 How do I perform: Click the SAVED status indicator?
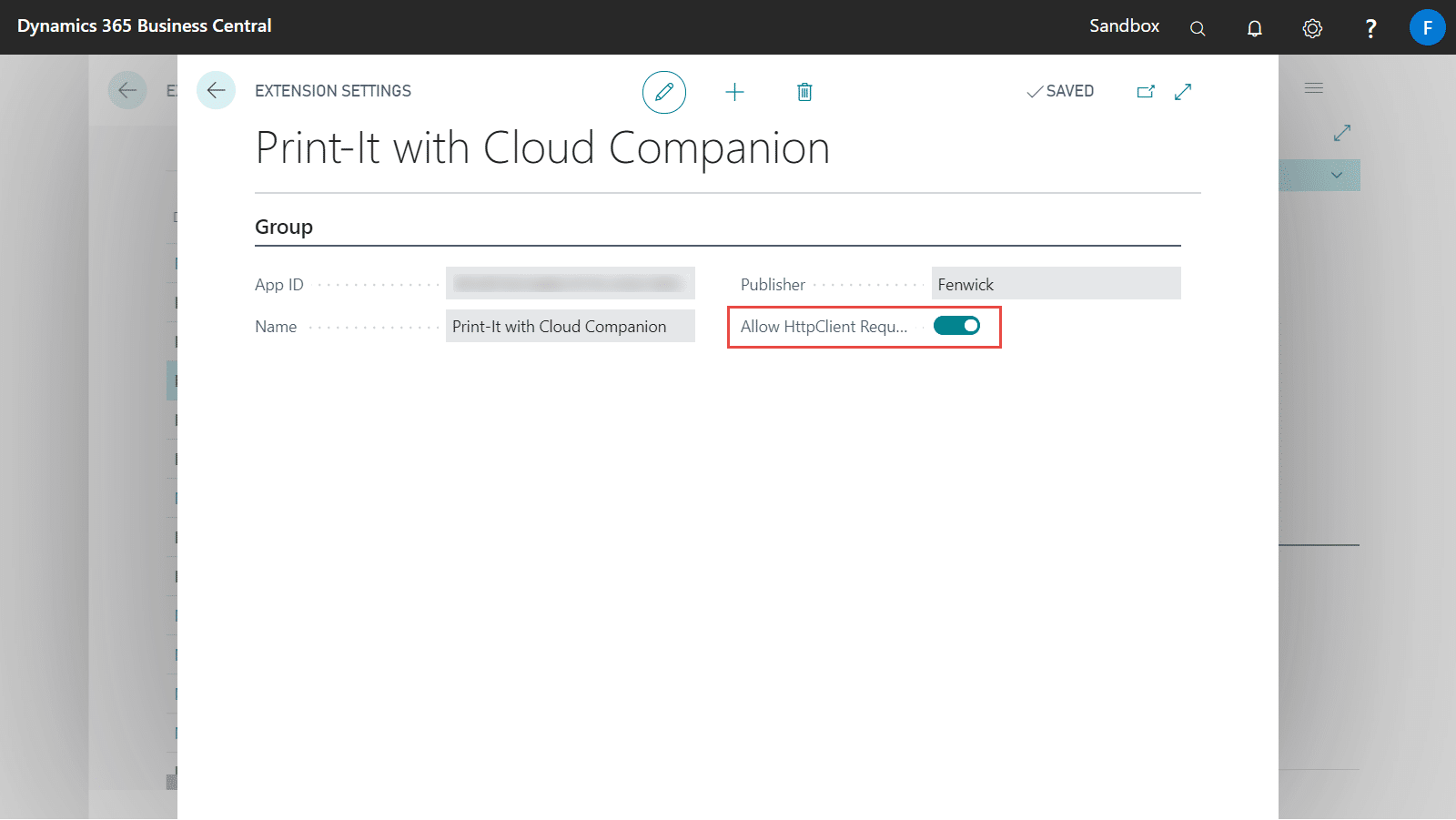(1060, 91)
